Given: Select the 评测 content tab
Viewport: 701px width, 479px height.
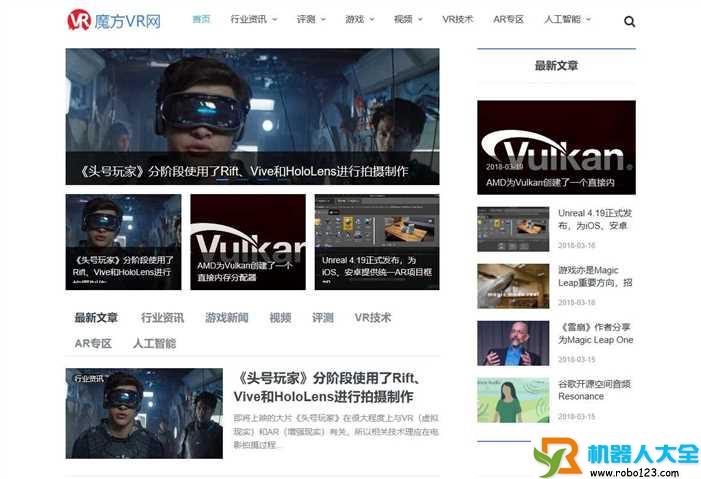Looking at the screenshot, I should (x=323, y=318).
